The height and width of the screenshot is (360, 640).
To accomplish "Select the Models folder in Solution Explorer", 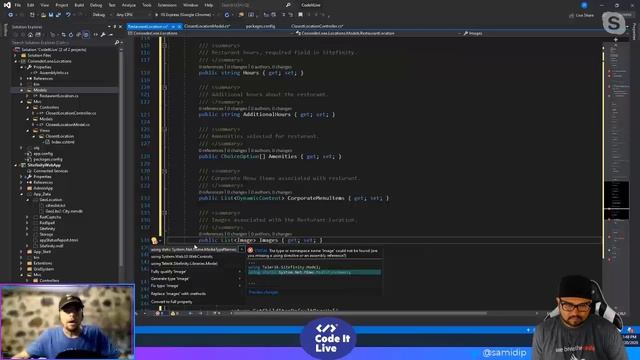I will pos(40,90).
